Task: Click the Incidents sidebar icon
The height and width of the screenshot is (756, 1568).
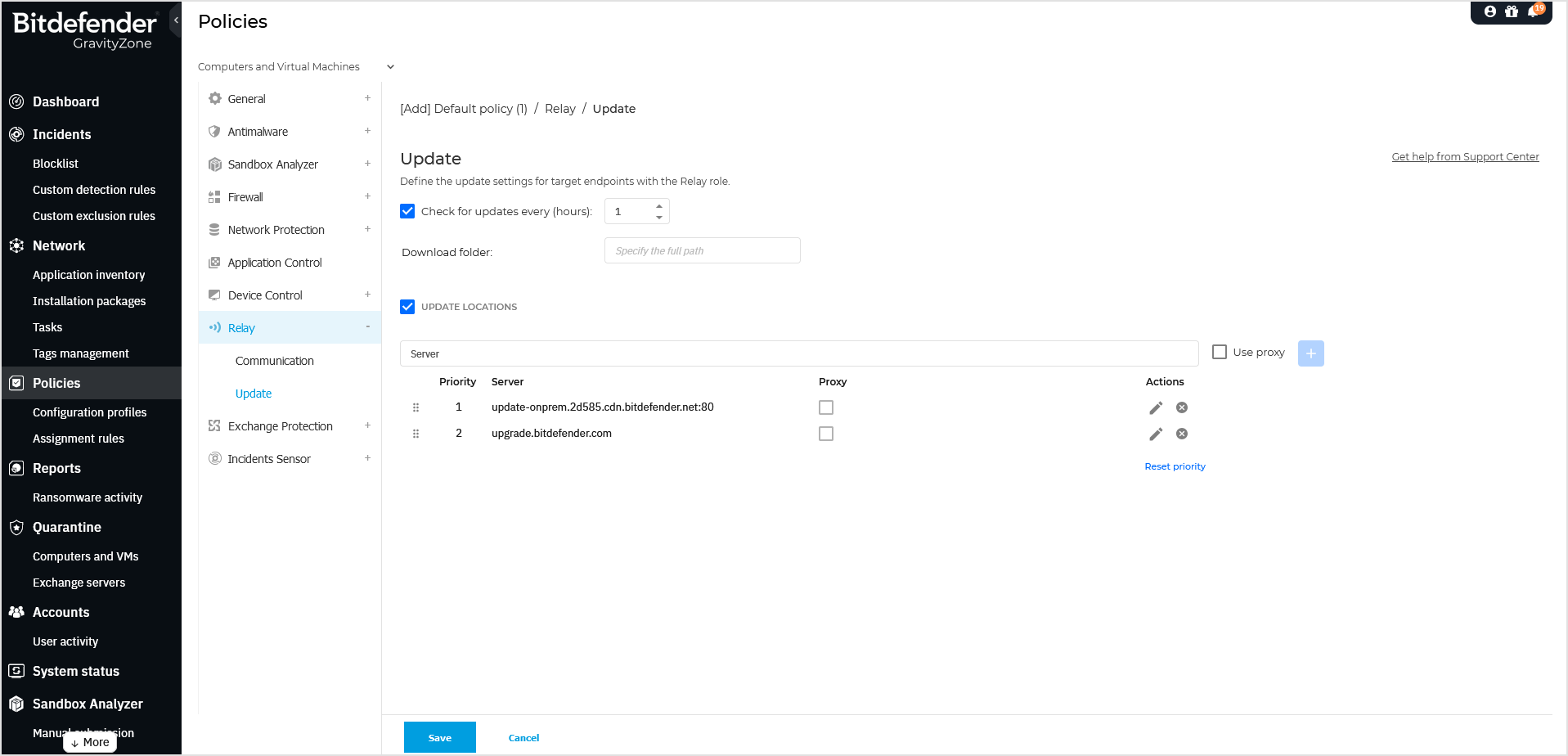Action: (16, 134)
